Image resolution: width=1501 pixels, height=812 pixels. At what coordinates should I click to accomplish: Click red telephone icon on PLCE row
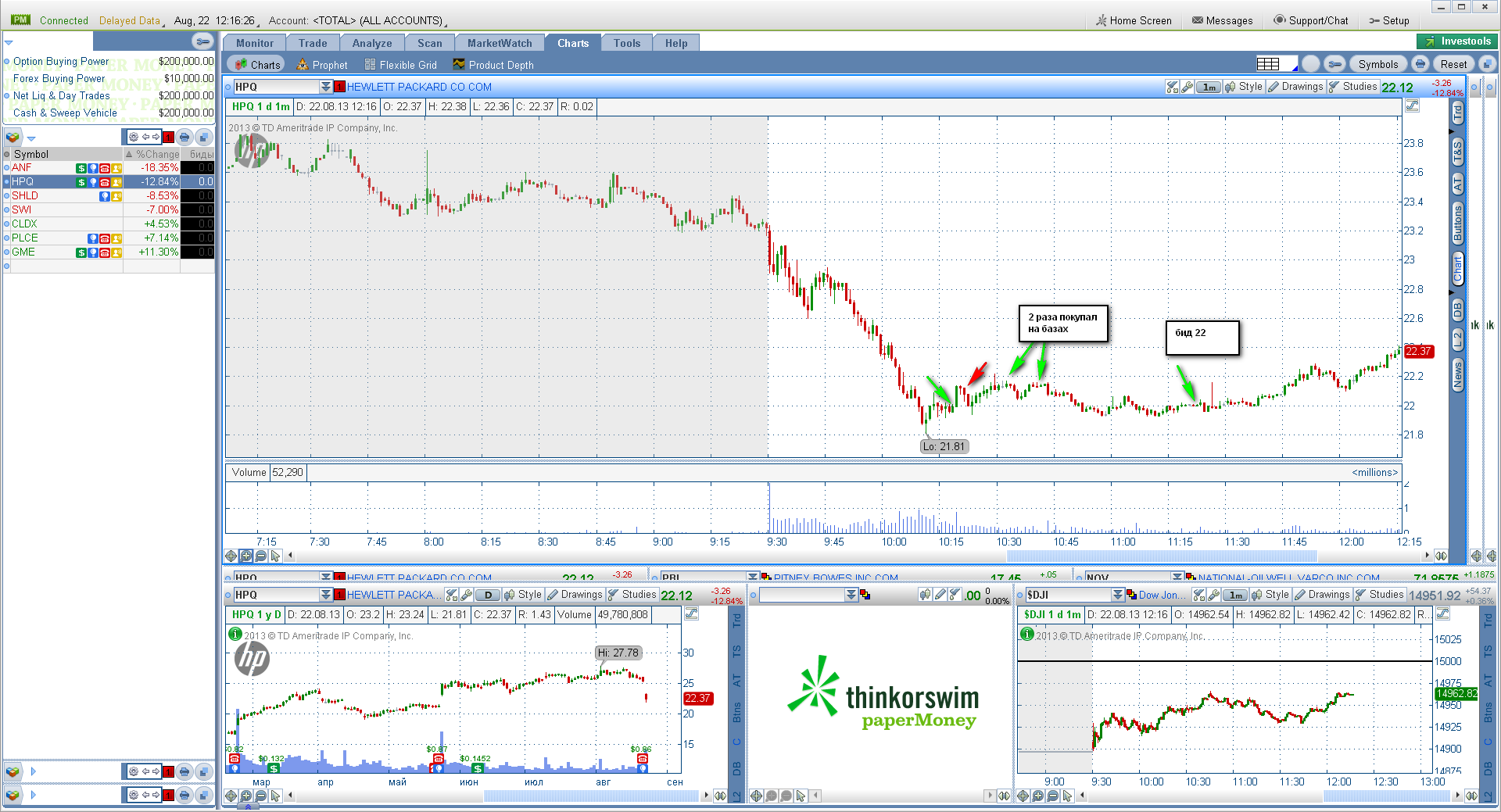pos(105,238)
